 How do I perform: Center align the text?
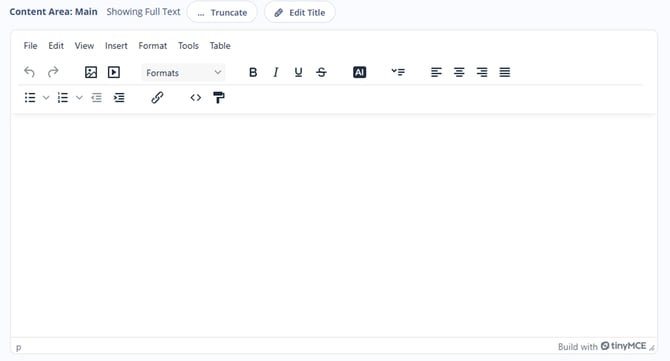point(459,72)
